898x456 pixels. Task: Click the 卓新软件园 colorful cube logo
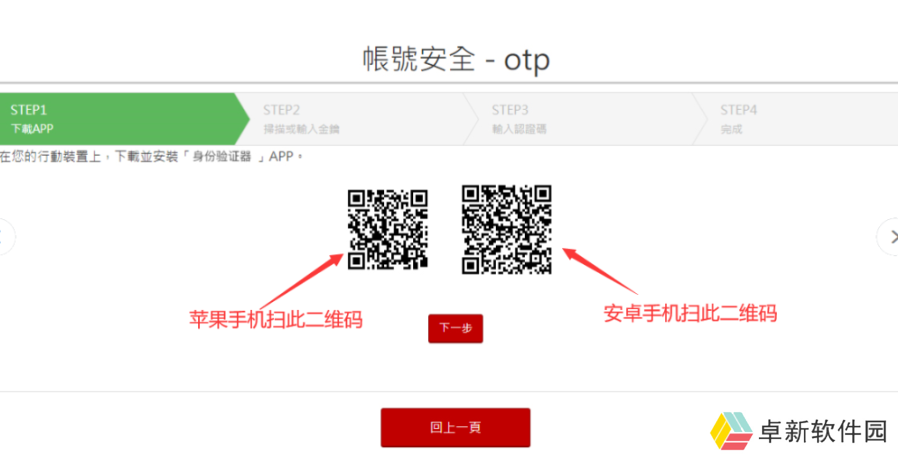pos(731,430)
